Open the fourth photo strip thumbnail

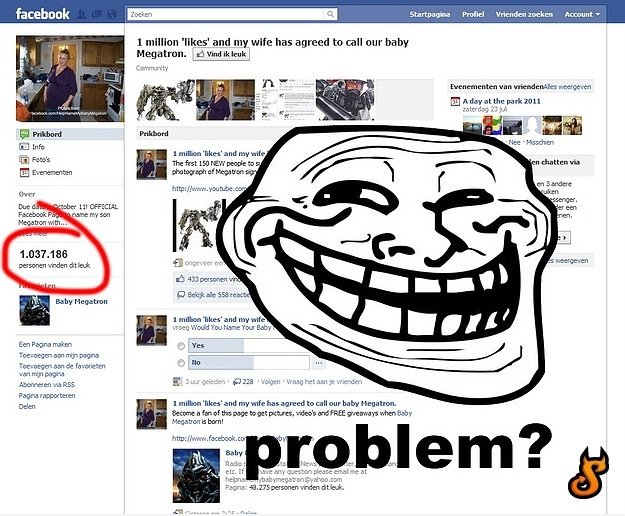coord(345,100)
